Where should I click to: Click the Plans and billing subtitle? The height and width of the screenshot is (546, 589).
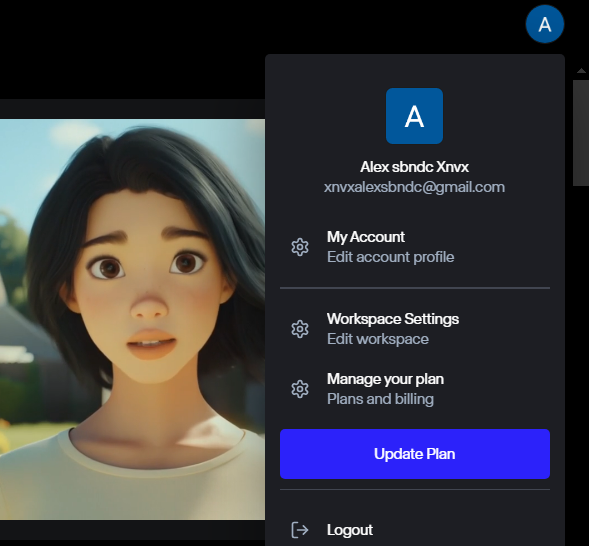(x=381, y=399)
